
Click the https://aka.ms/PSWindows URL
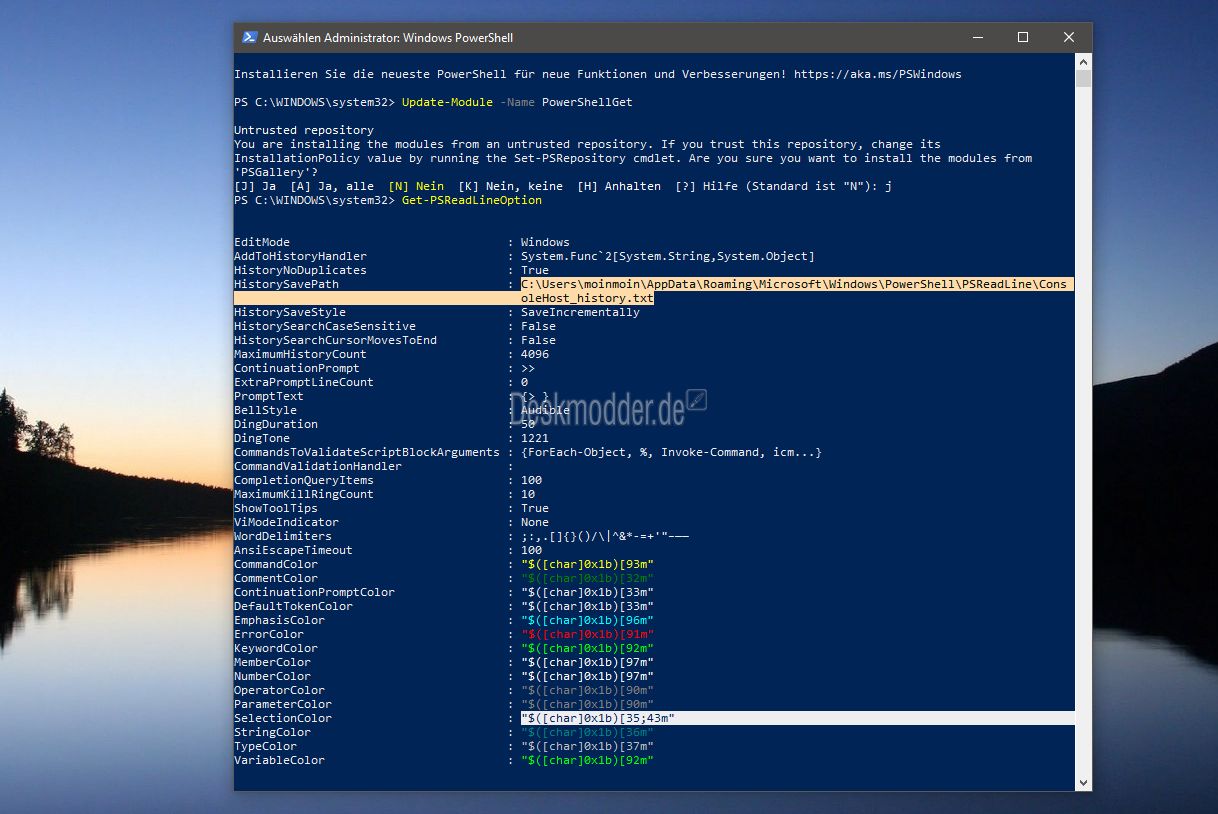tap(877, 74)
